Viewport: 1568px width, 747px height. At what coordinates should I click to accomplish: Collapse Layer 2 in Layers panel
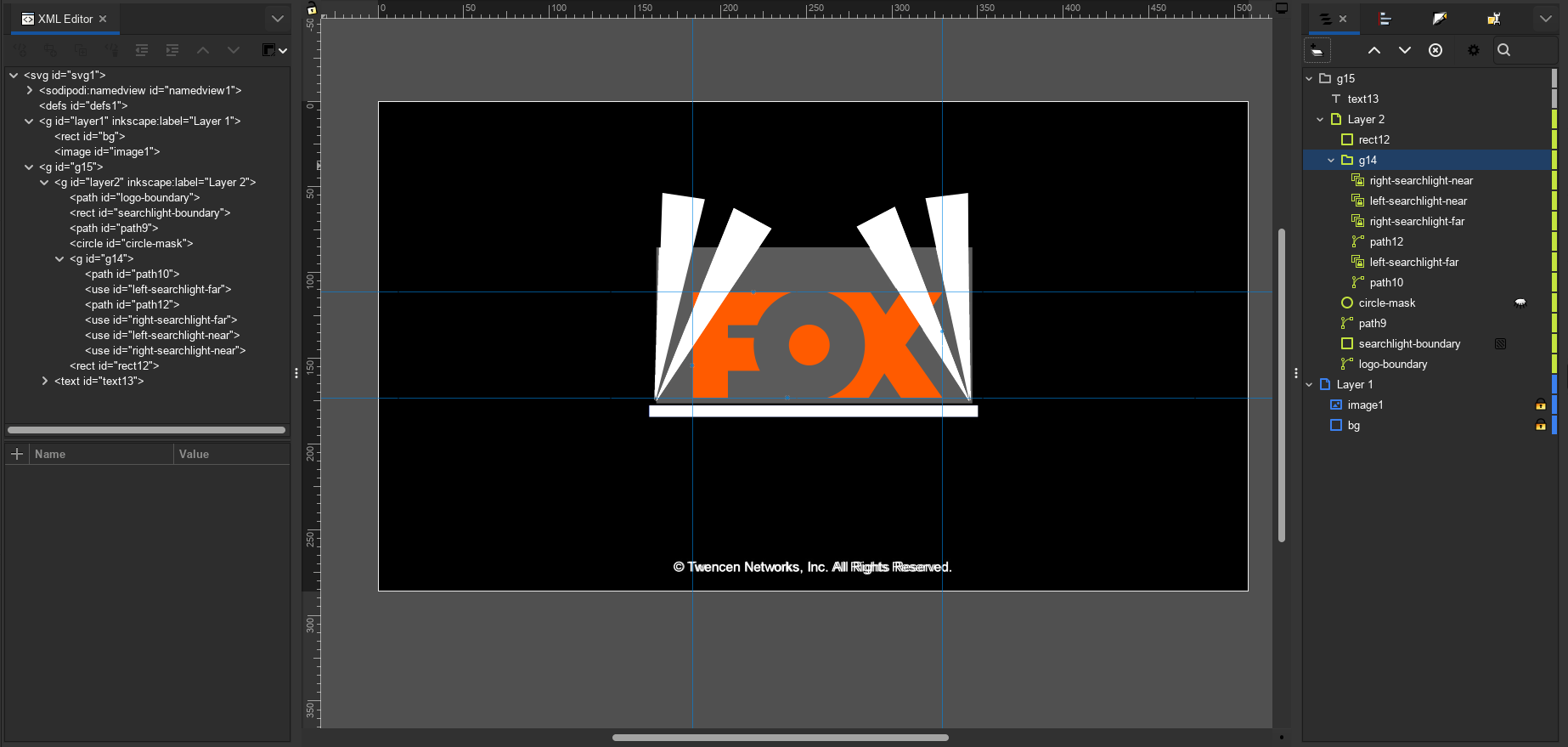tap(1320, 120)
